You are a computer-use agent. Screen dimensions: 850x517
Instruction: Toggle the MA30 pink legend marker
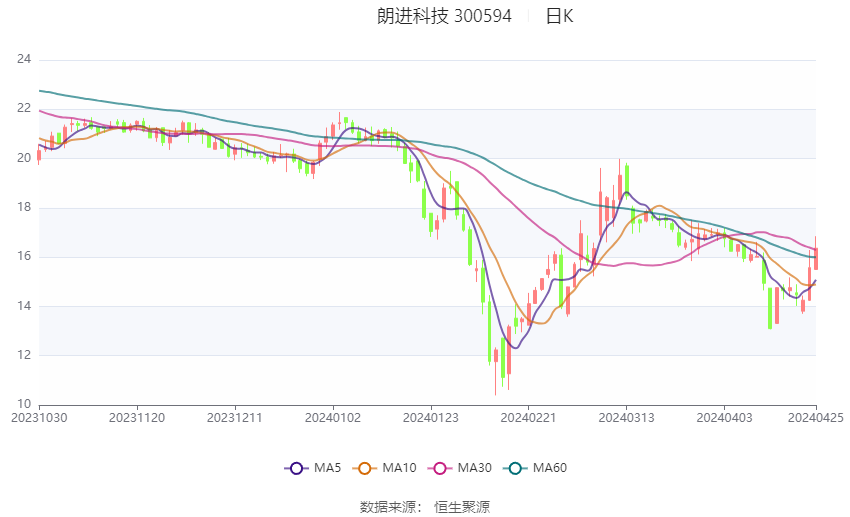pos(440,468)
